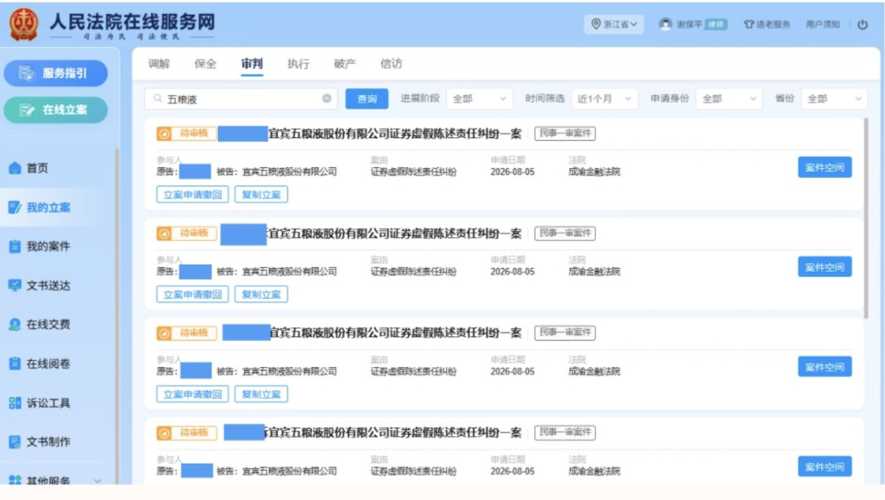Select the 审判 tab

pyautogui.click(x=252, y=63)
